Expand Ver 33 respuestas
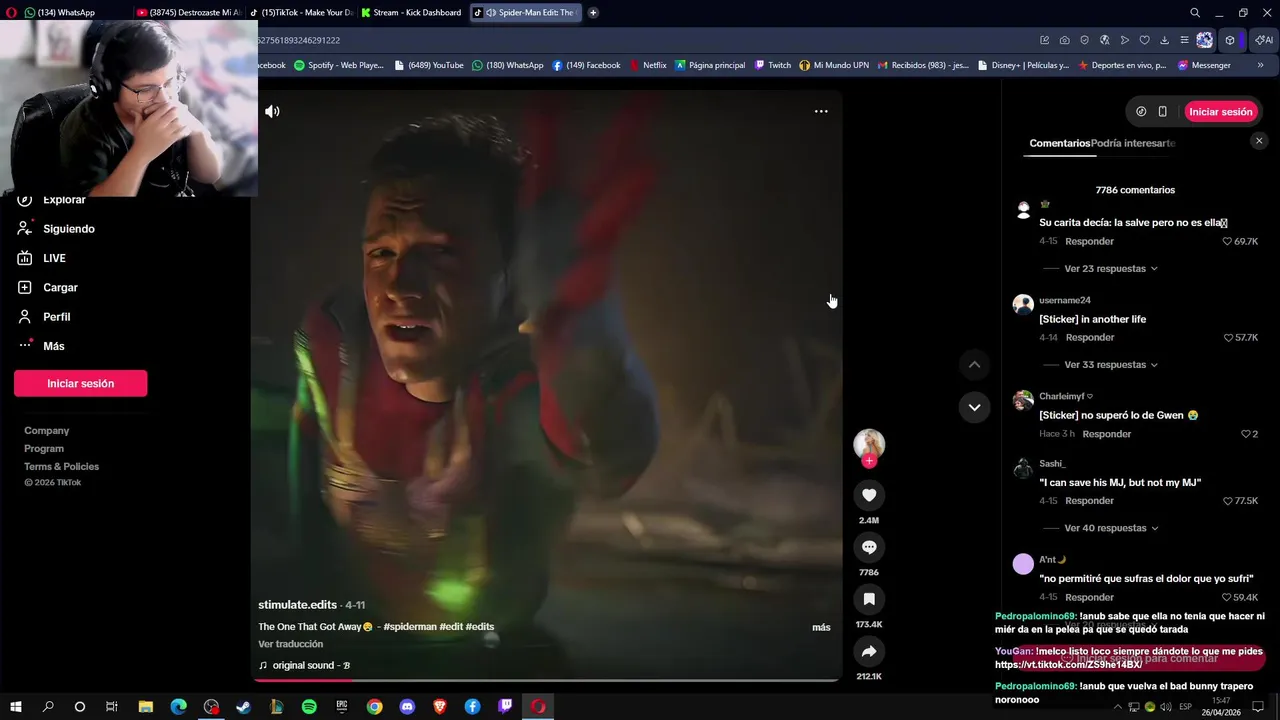 [1111, 365]
